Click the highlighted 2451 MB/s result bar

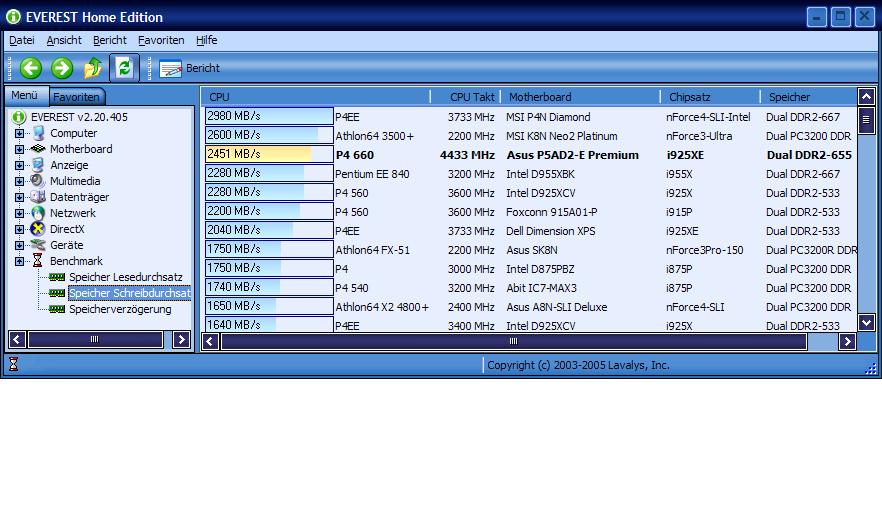point(269,154)
